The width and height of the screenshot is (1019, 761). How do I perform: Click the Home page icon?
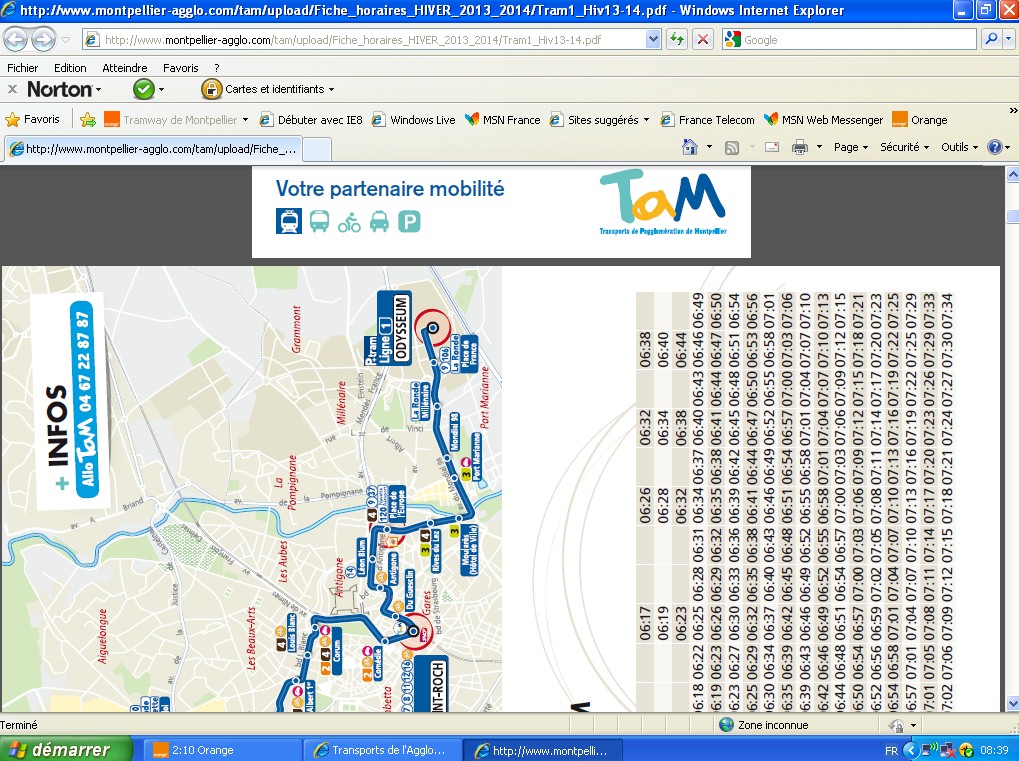[x=689, y=147]
